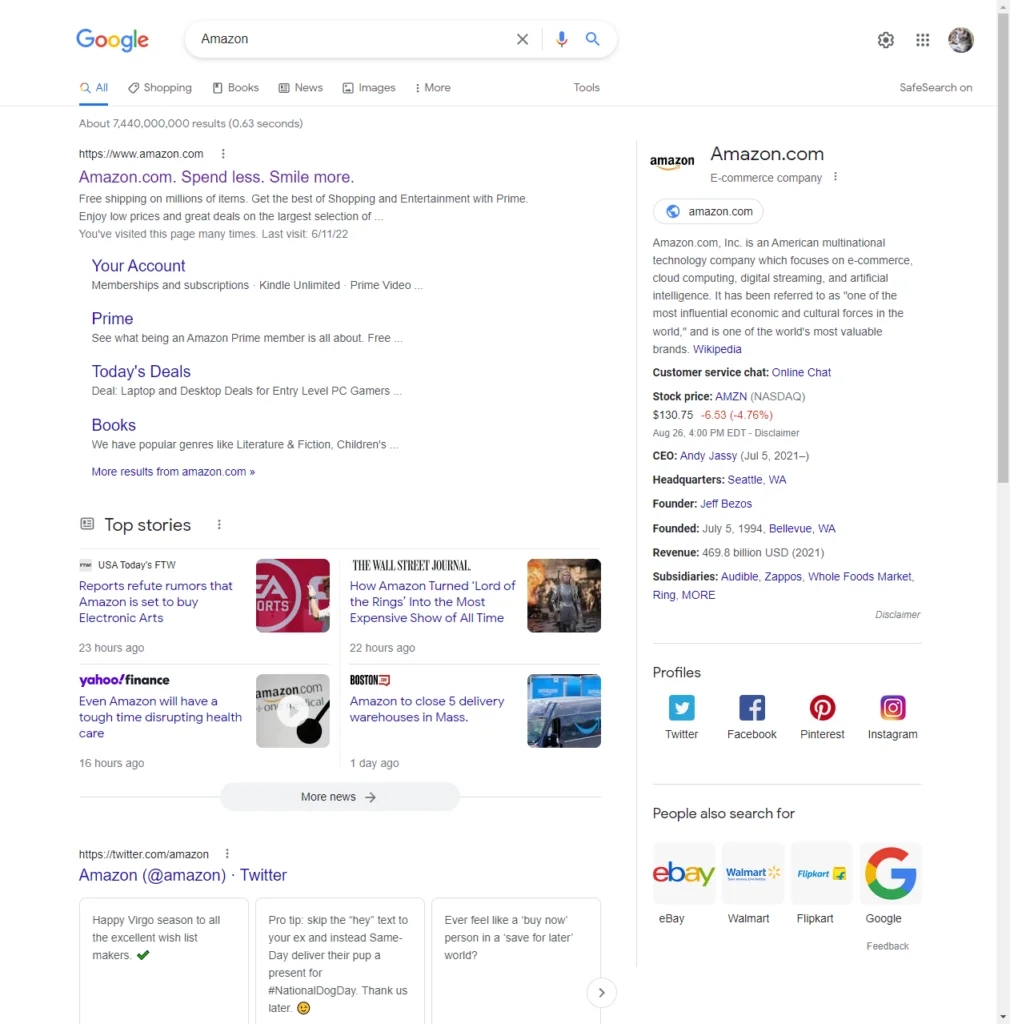The height and width of the screenshot is (1024, 1010).
Task: Open the Today's Deals sitelink
Action: (141, 371)
